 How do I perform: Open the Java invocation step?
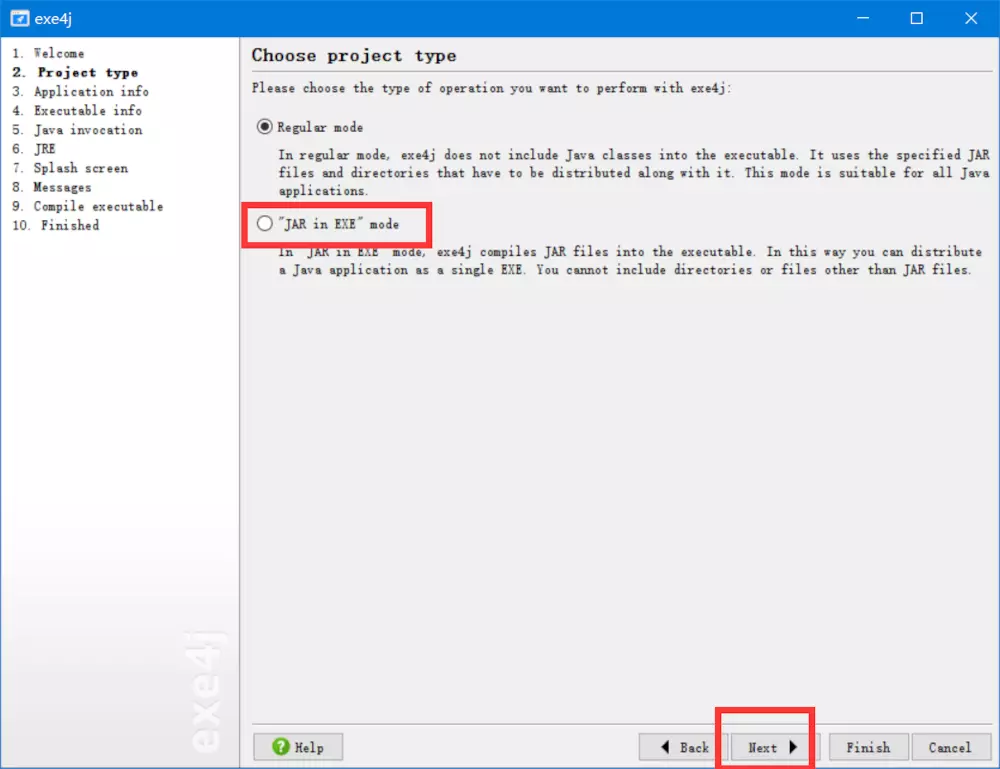87,129
